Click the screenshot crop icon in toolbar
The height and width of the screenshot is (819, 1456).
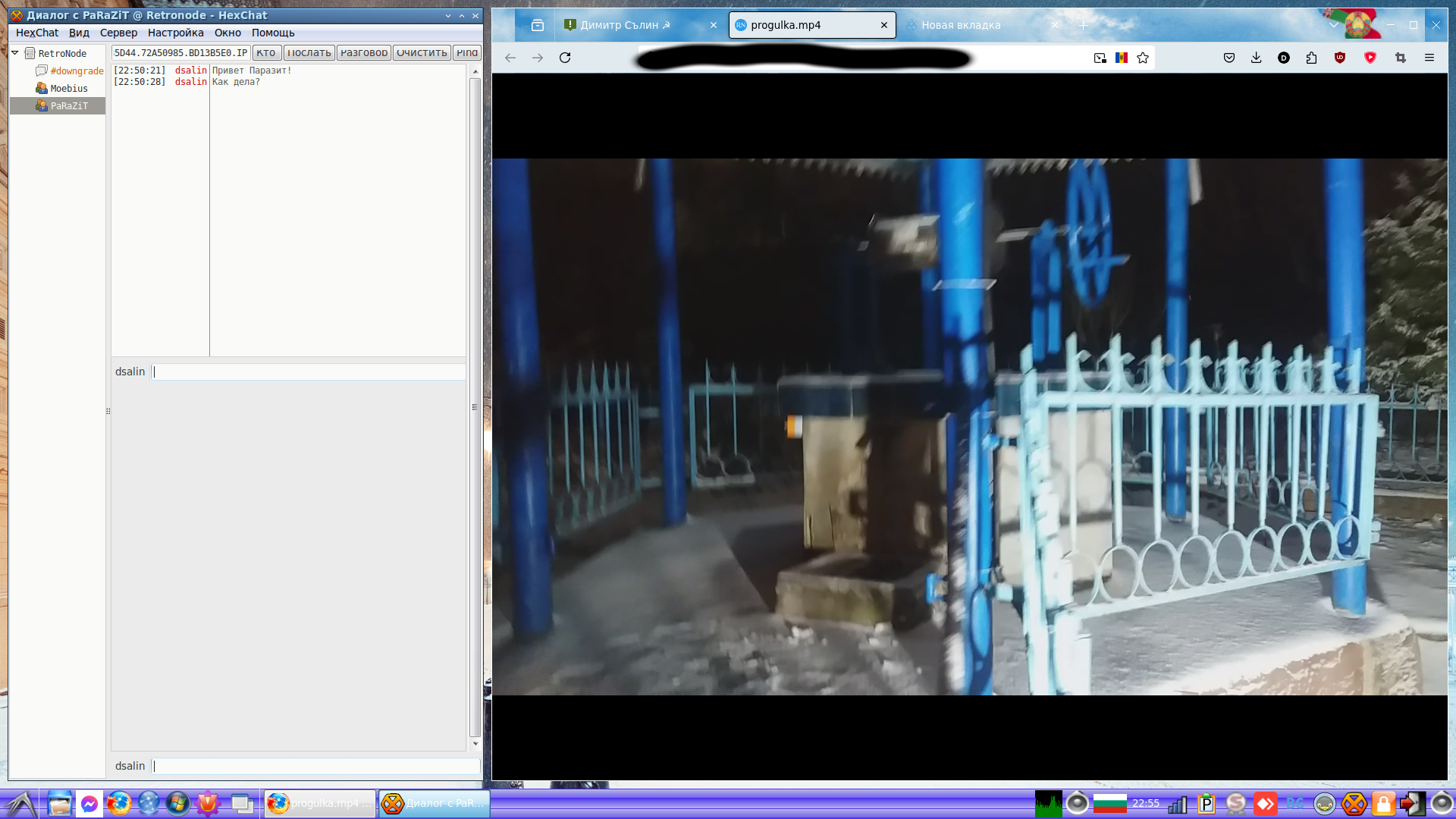[1400, 58]
